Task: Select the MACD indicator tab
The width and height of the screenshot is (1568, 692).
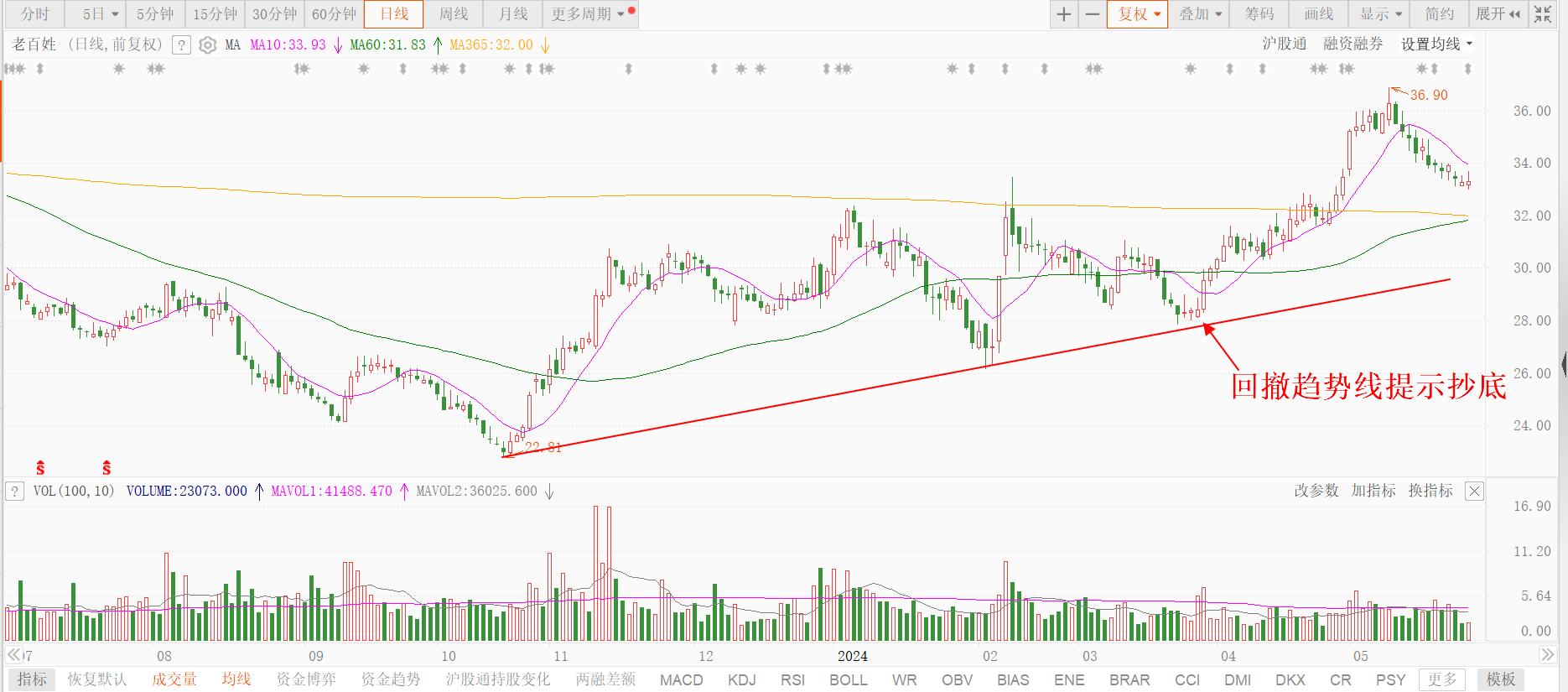Action: coord(681,679)
